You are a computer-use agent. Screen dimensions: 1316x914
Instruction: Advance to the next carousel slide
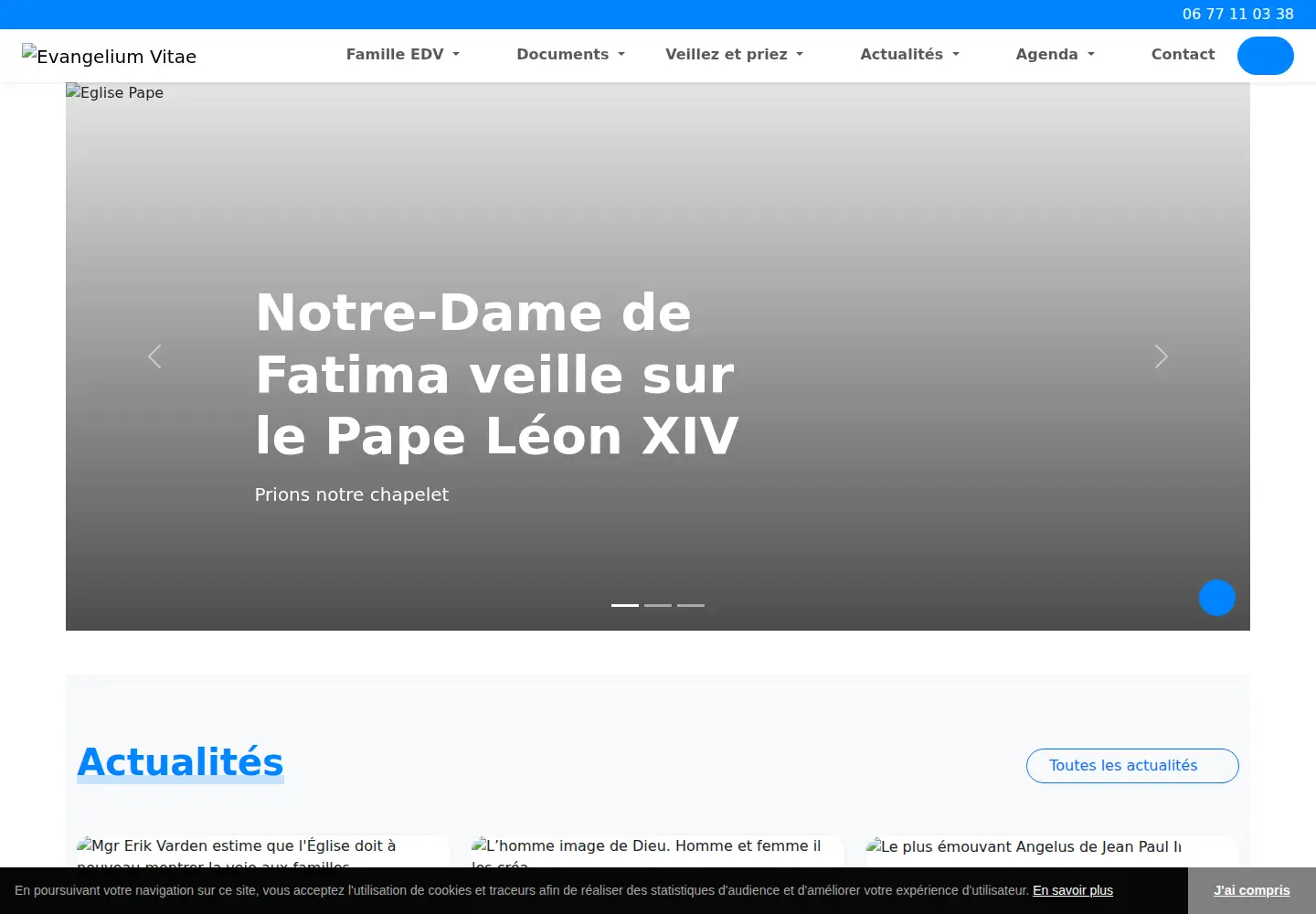pyautogui.click(x=1161, y=356)
